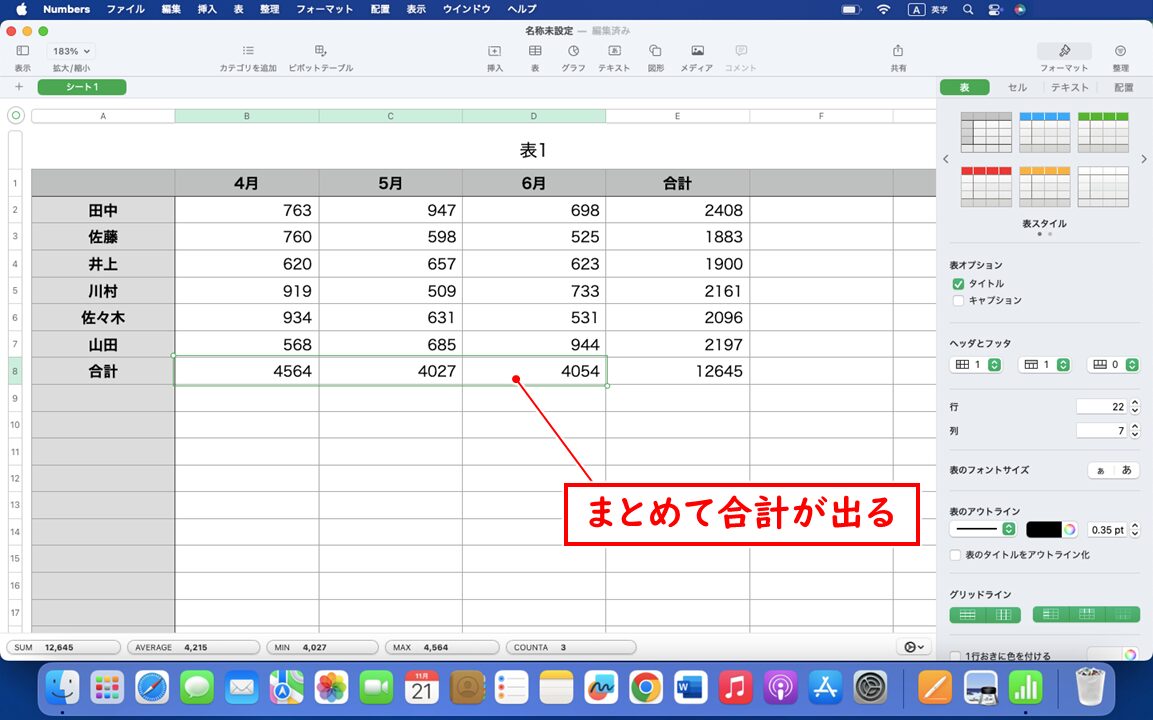This screenshot has height=720, width=1153.
Task: Add a new sheet with the plus button
Action: [x=19, y=87]
